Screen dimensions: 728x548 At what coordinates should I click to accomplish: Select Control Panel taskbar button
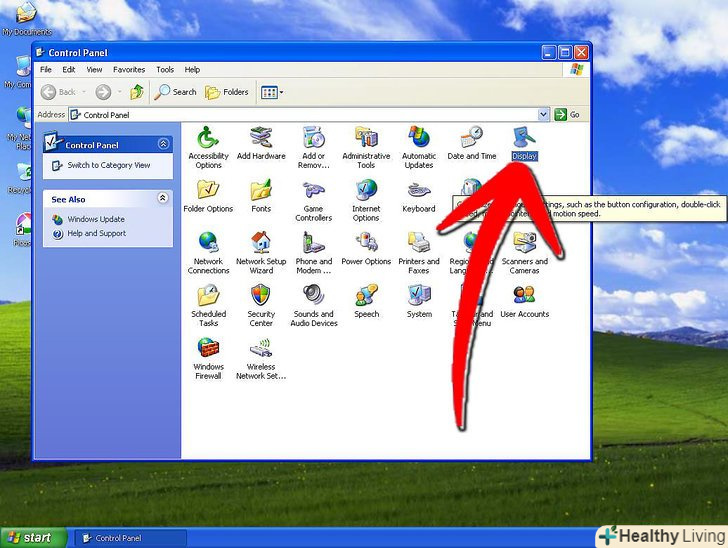tap(130, 538)
